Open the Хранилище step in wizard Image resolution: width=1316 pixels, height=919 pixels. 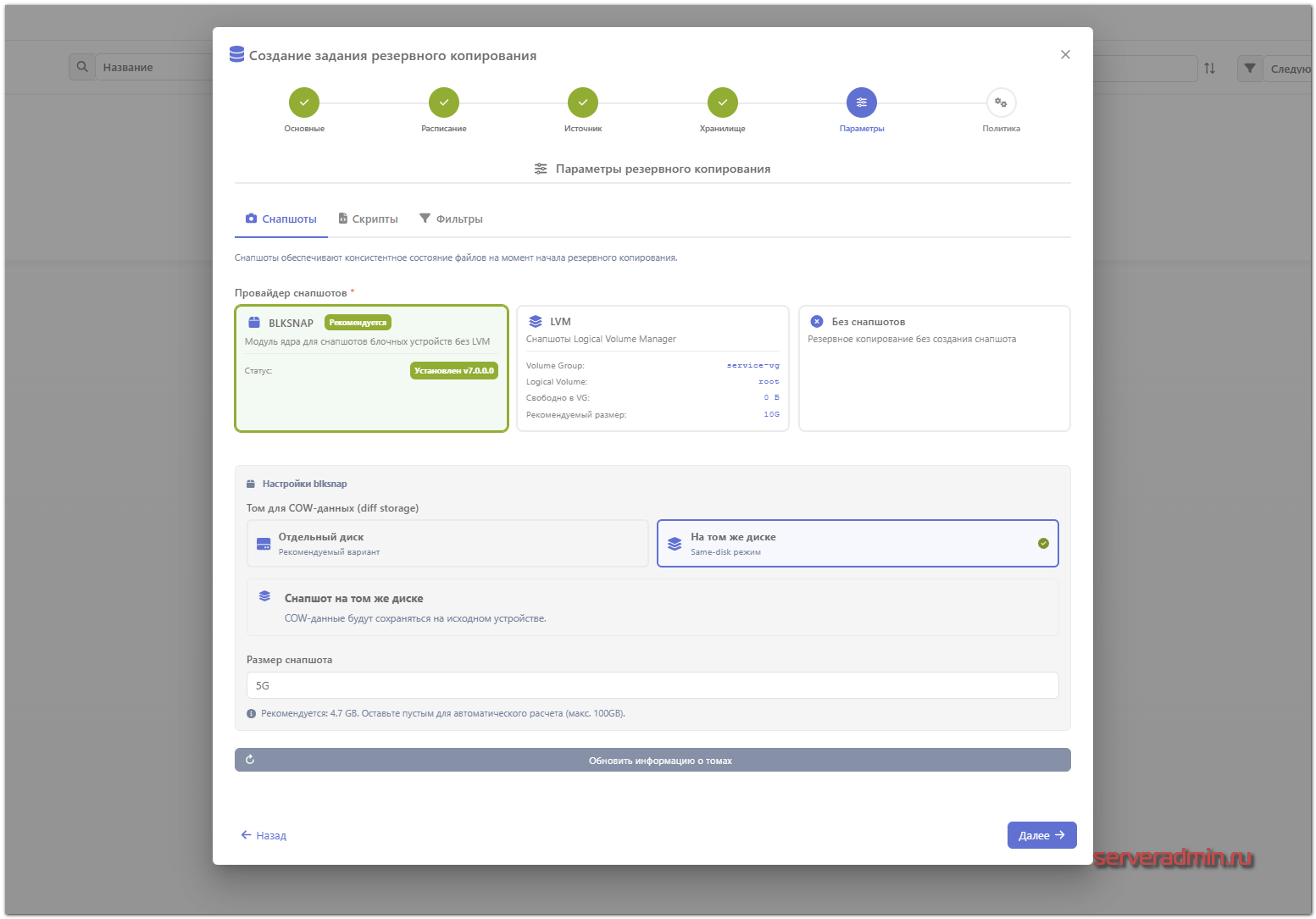click(x=722, y=102)
